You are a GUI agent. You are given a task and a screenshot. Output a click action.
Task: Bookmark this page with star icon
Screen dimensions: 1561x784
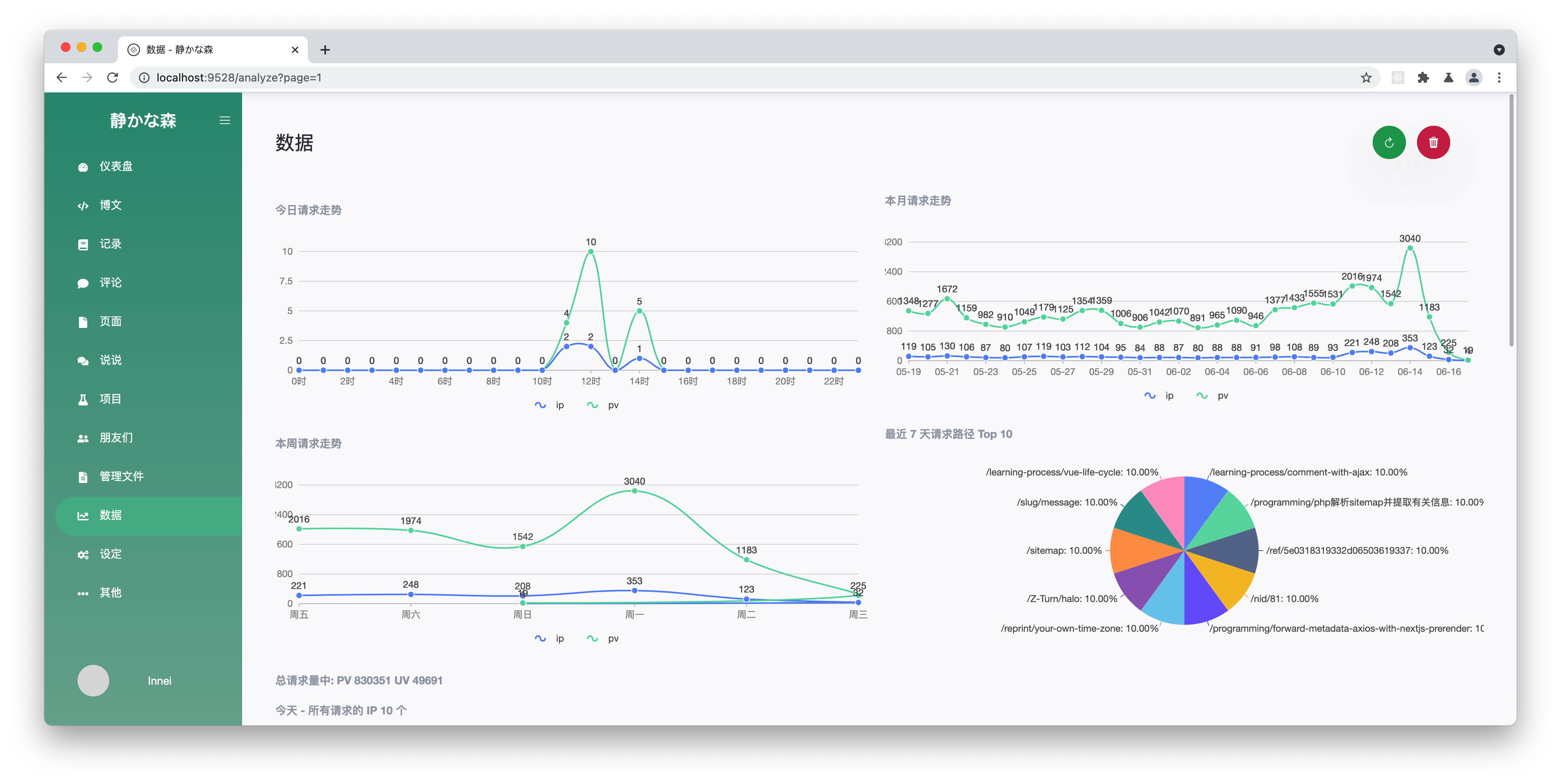(x=1366, y=78)
